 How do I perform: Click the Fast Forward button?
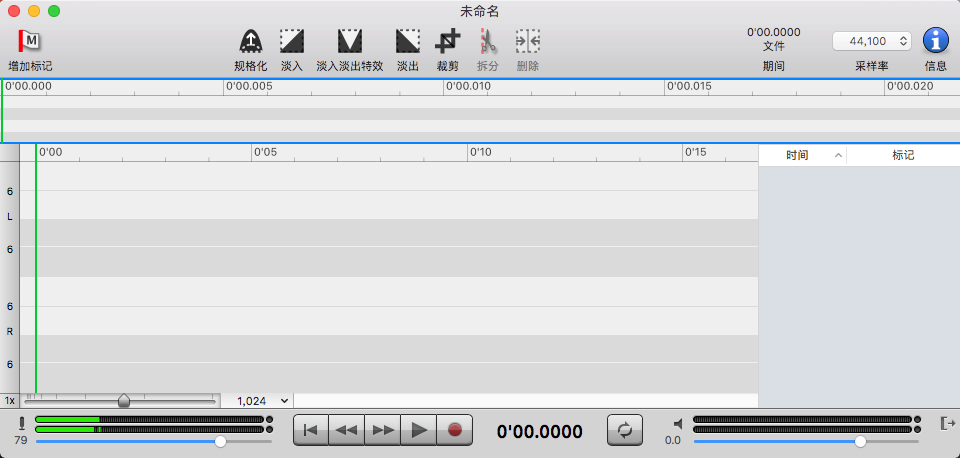(x=383, y=430)
